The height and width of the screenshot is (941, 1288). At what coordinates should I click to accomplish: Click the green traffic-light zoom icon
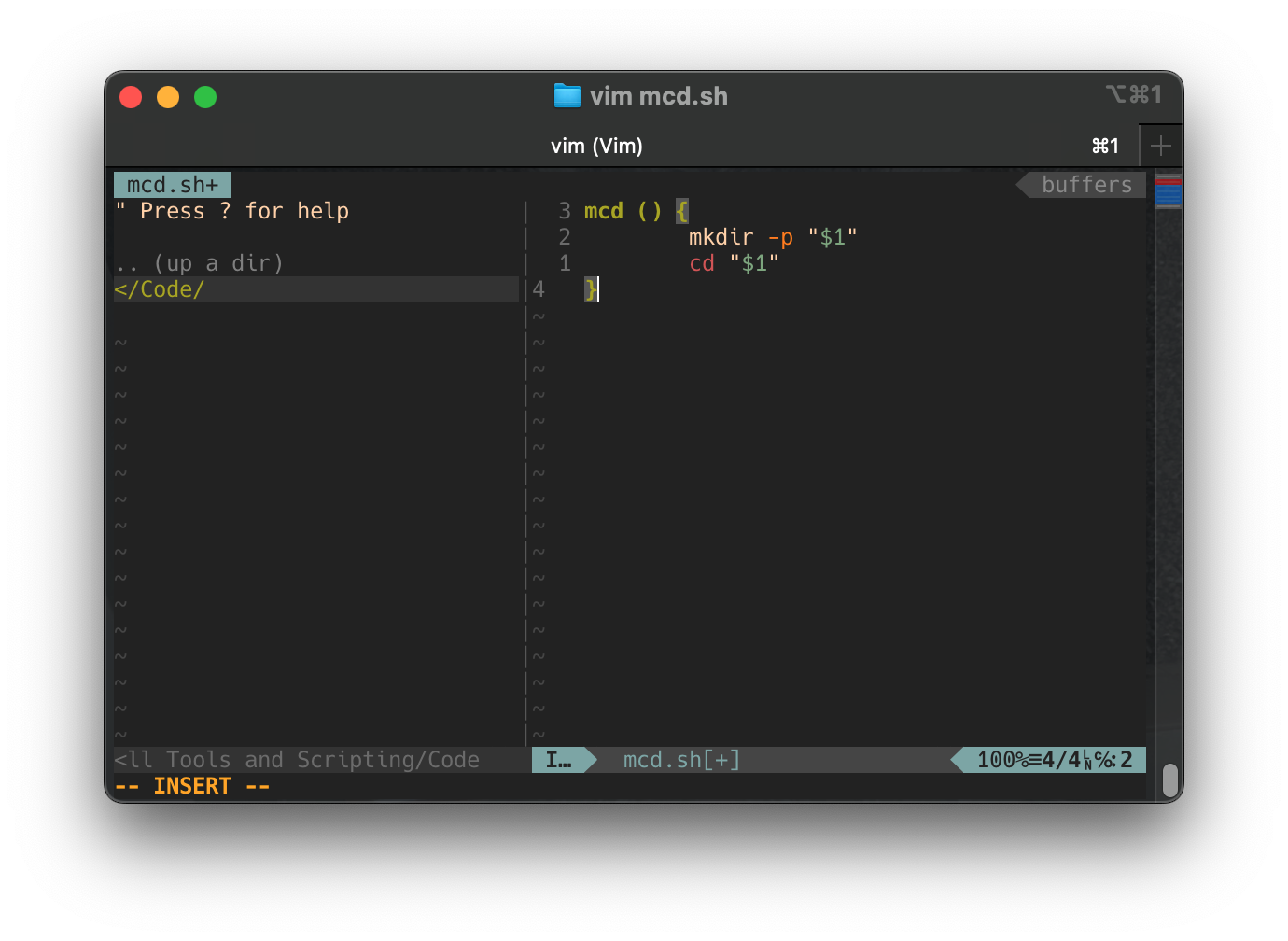tap(205, 96)
